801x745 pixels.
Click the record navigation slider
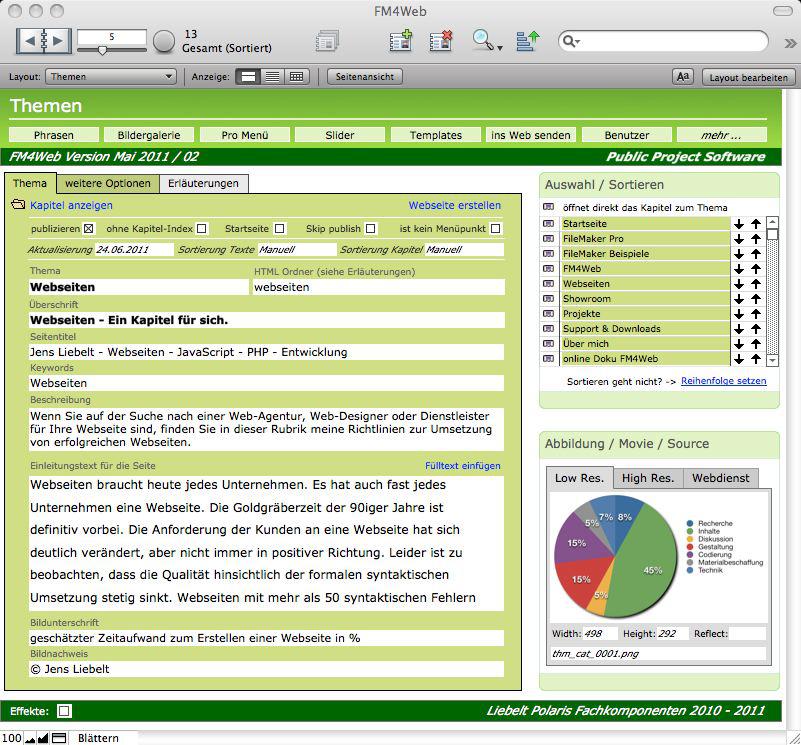point(102,49)
